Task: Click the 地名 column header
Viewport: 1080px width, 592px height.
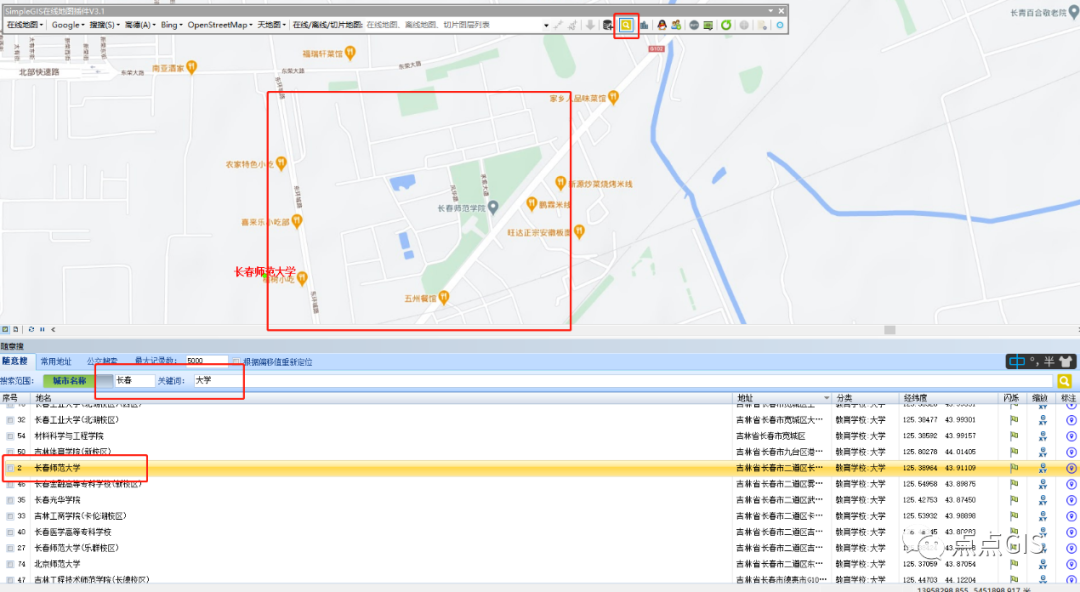Action: [382, 398]
